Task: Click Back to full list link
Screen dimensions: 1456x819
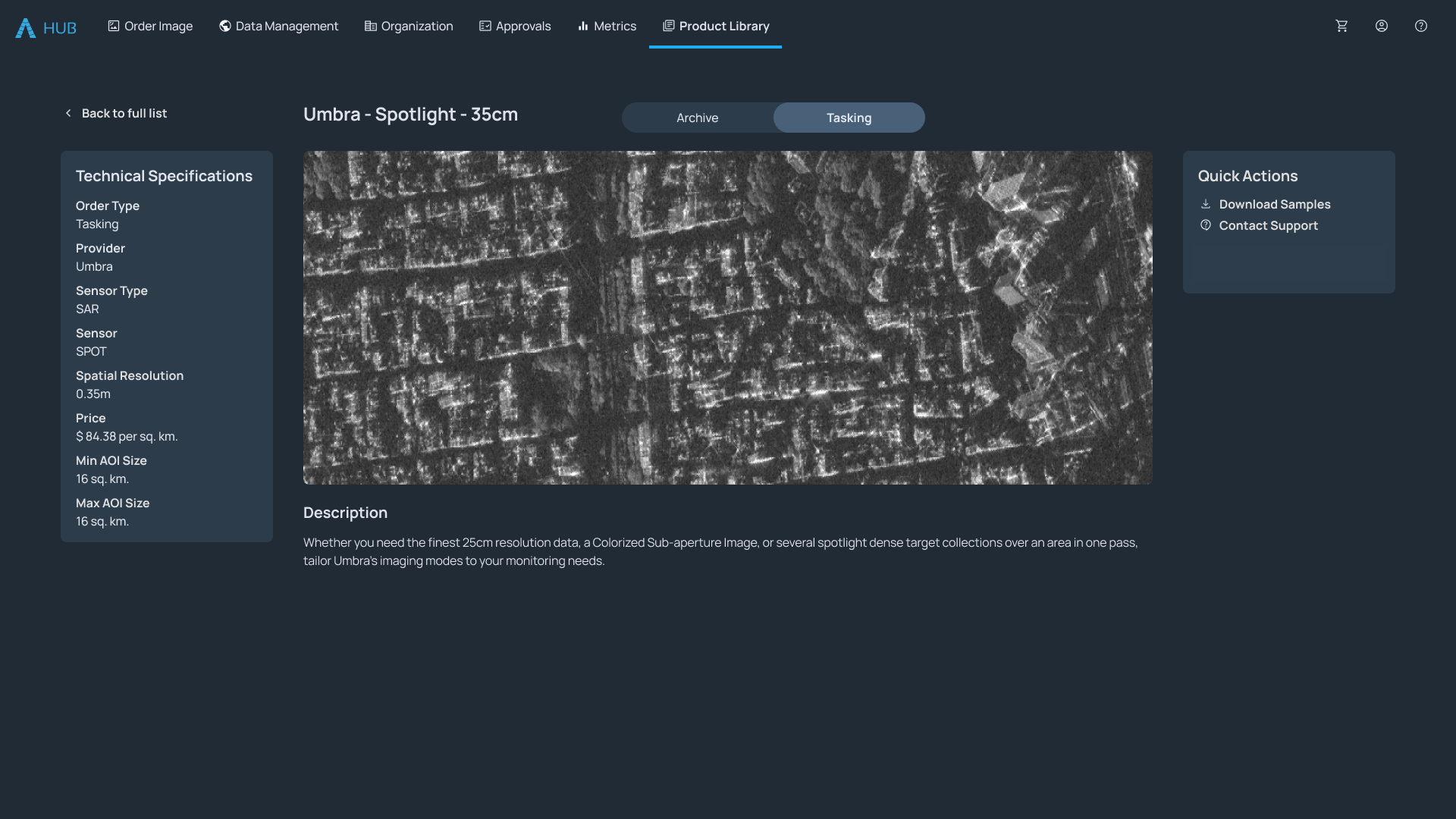Action: pyautogui.click(x=124, y=113)
